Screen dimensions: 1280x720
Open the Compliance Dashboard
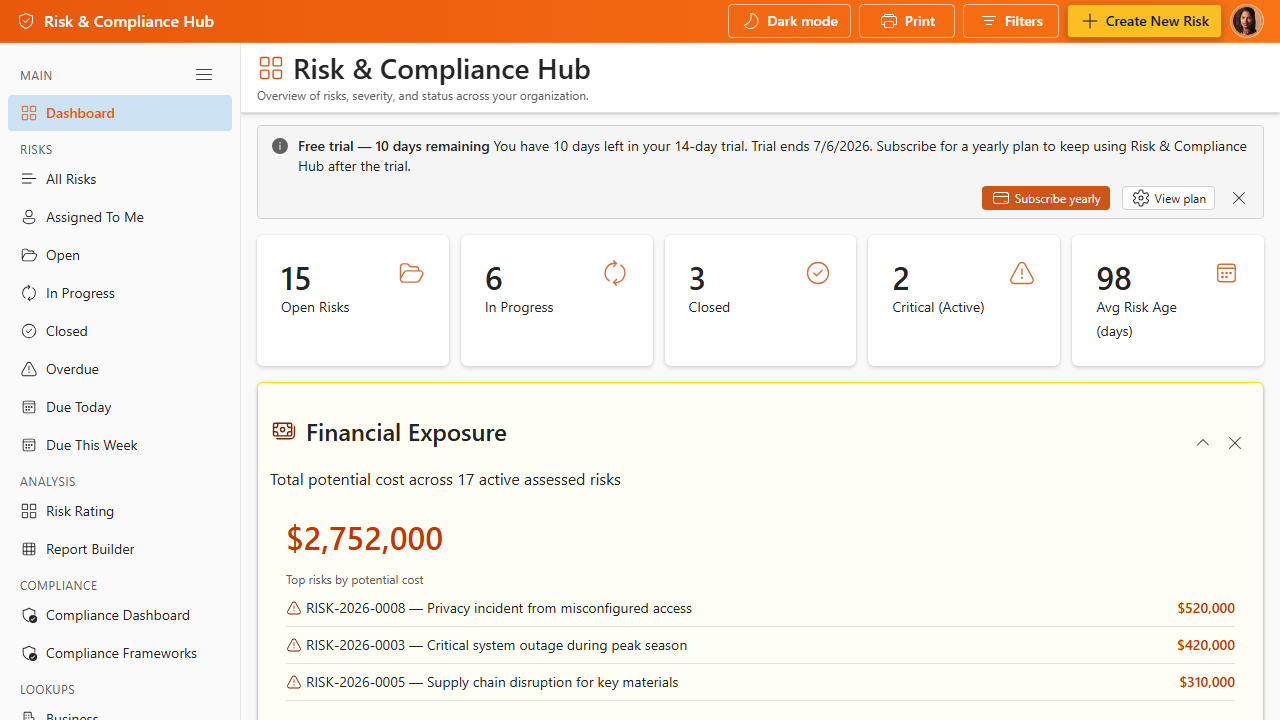(120, 615)
